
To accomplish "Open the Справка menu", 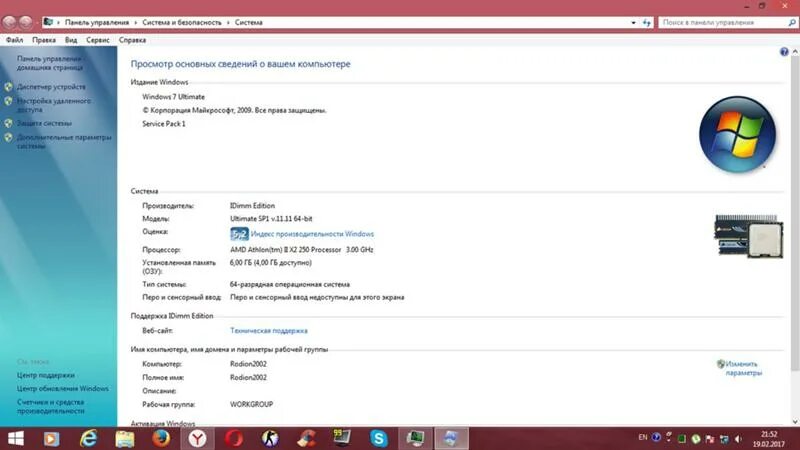I will point(132,40).
